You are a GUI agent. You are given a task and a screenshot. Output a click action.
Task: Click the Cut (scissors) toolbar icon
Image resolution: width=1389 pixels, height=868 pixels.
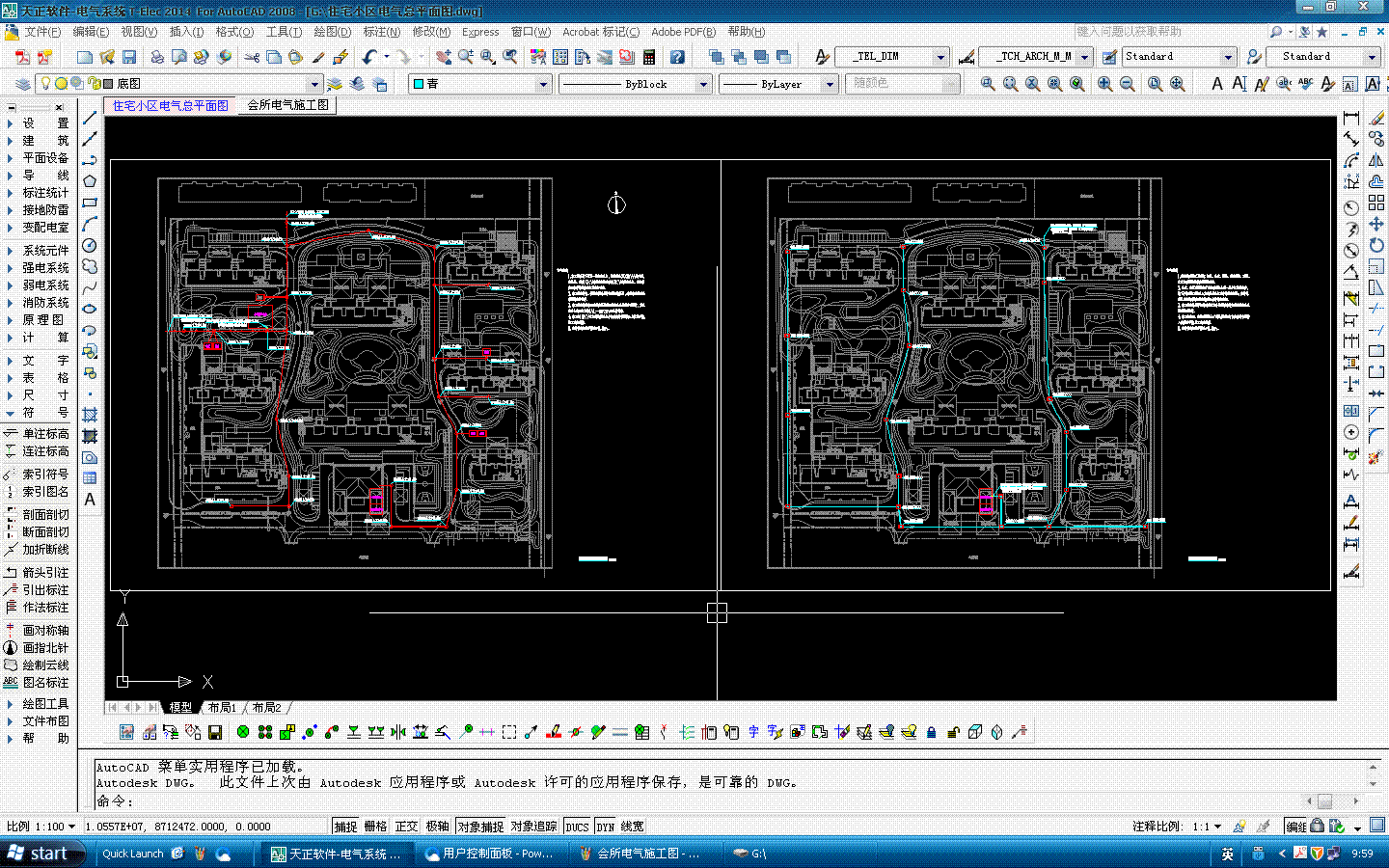[x=252, y=57]
